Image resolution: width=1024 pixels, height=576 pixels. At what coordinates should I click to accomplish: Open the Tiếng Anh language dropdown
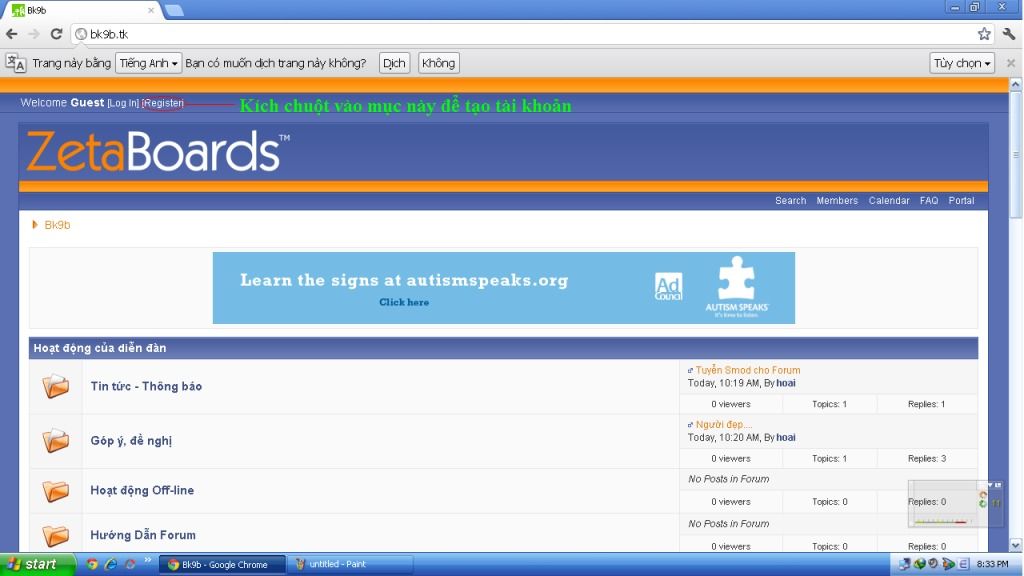[149, 63]
